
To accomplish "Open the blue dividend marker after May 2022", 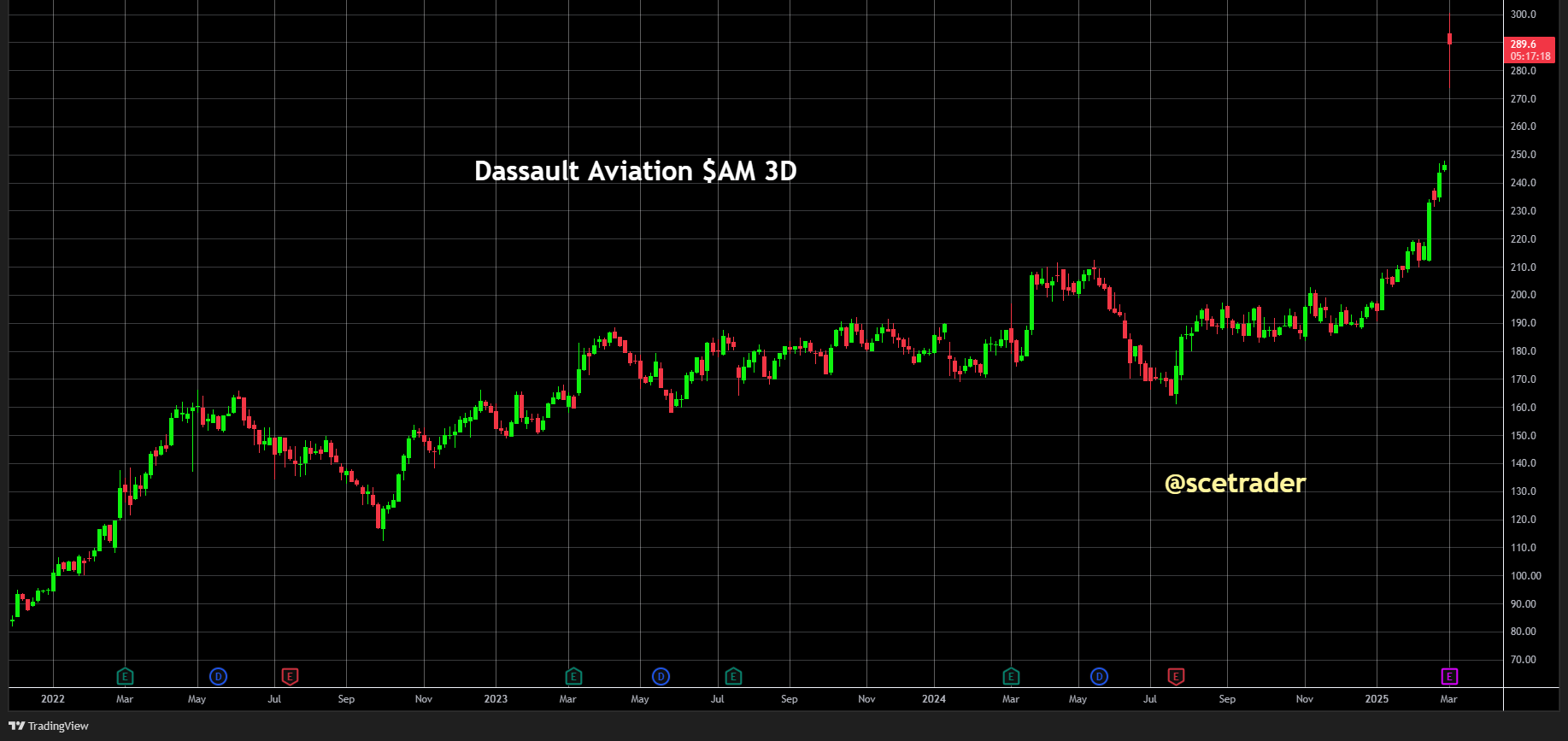I will click(219, 677).
